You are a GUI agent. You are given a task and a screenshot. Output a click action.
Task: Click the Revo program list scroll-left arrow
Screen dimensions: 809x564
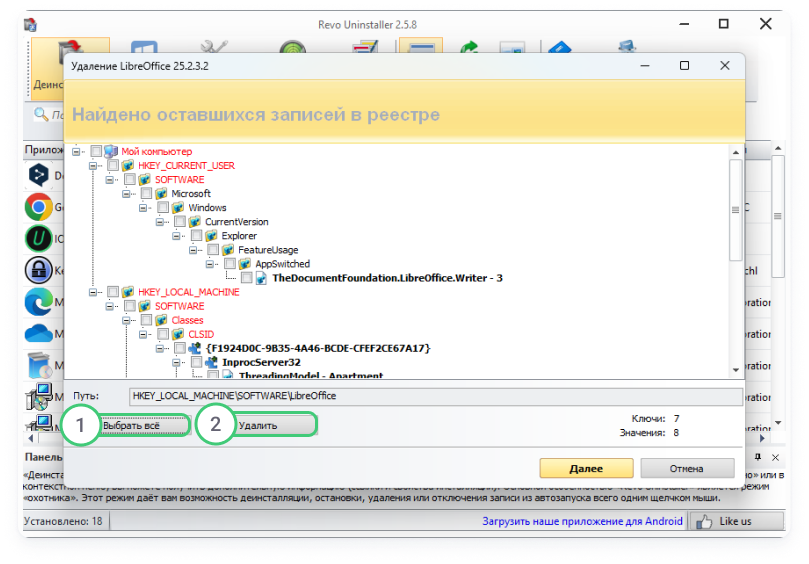30,439
